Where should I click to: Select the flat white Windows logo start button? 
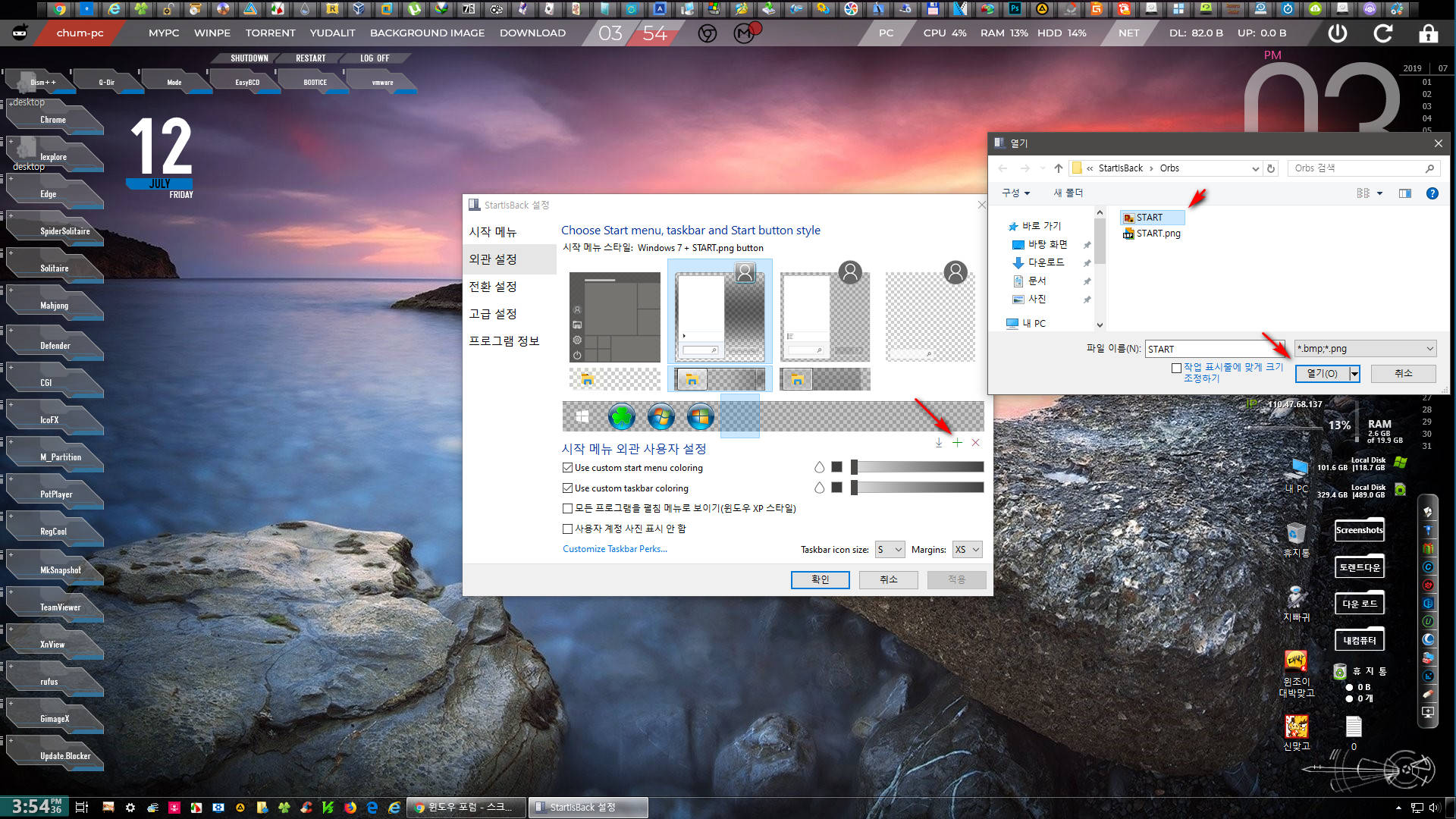click(x=582, y=416)
